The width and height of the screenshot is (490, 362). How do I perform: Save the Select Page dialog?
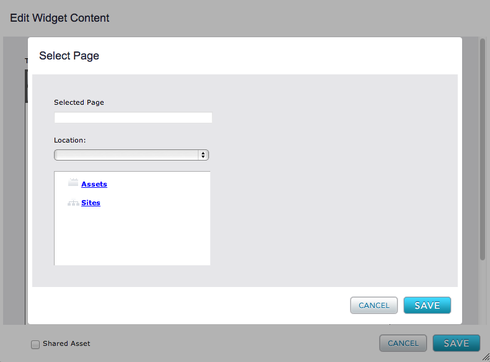(x=427, y=305)
